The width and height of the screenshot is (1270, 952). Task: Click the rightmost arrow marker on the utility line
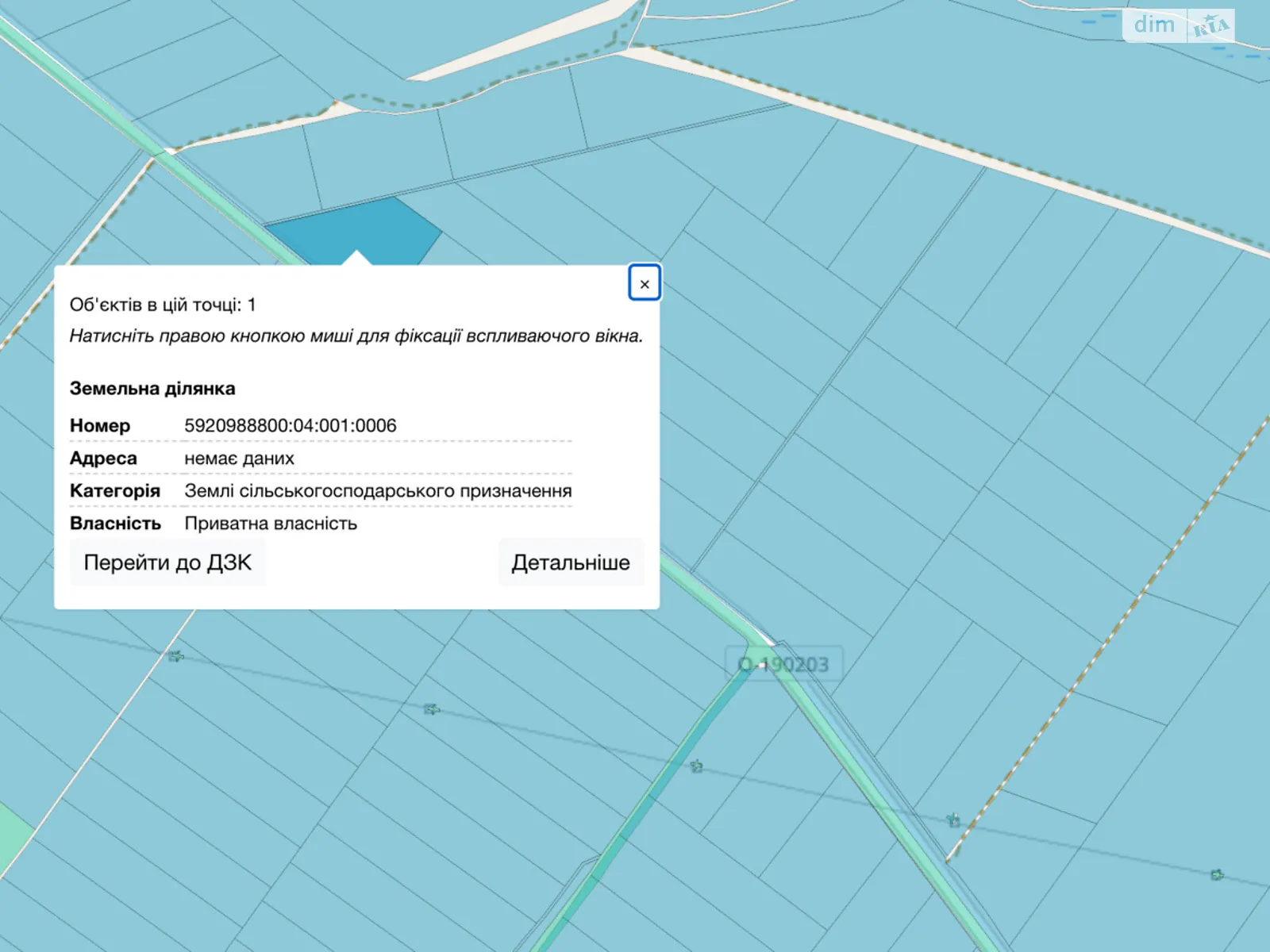coord(1217,874)
